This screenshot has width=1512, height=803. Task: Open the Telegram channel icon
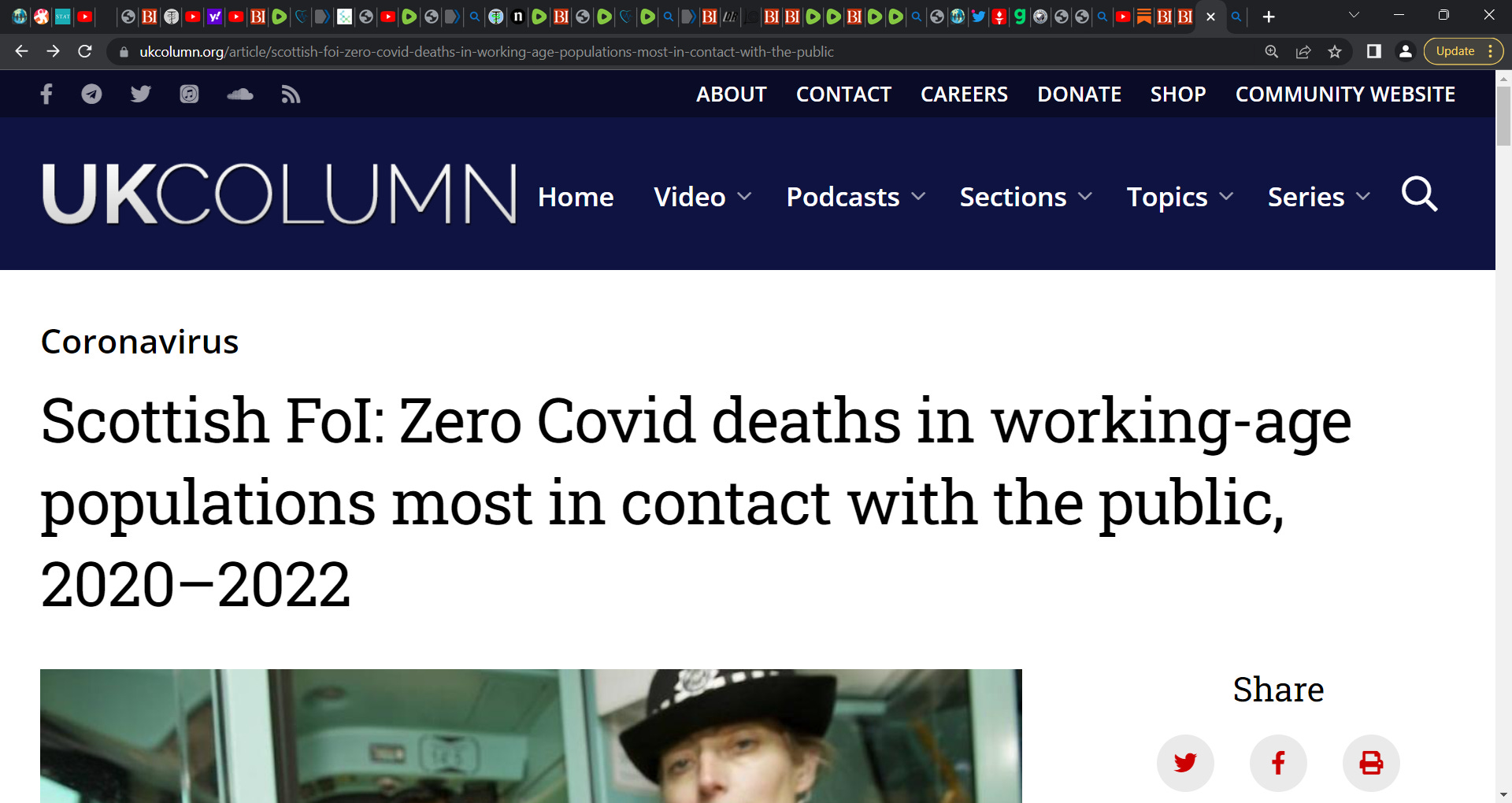click(92, 94)
